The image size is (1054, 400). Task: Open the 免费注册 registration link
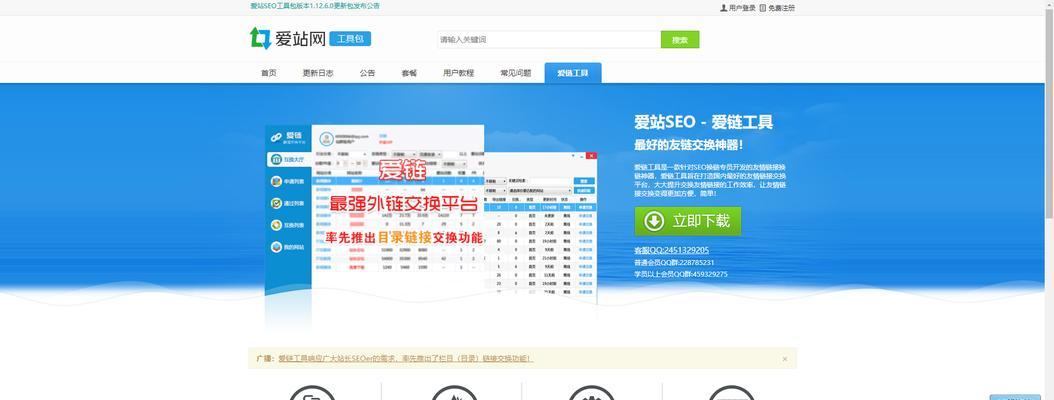(776, 8)
